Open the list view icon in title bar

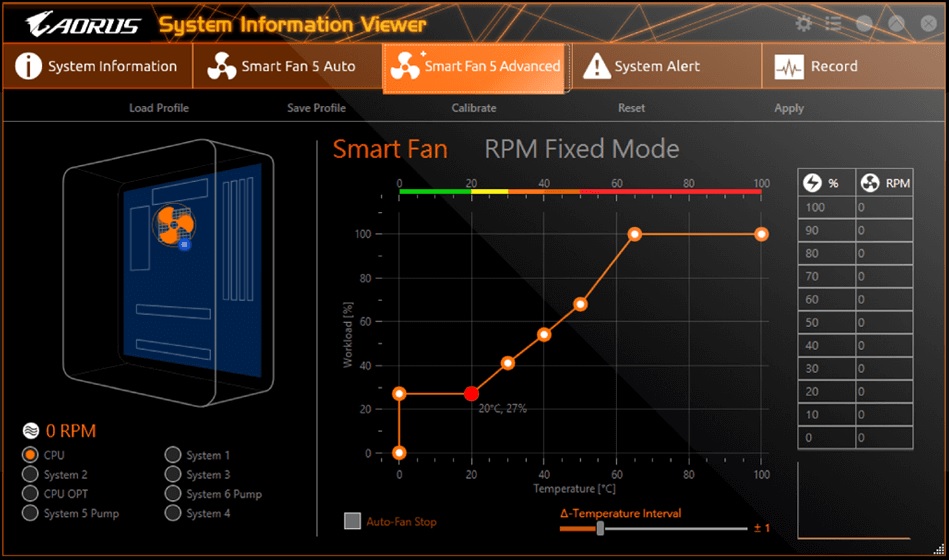(833, 24)
